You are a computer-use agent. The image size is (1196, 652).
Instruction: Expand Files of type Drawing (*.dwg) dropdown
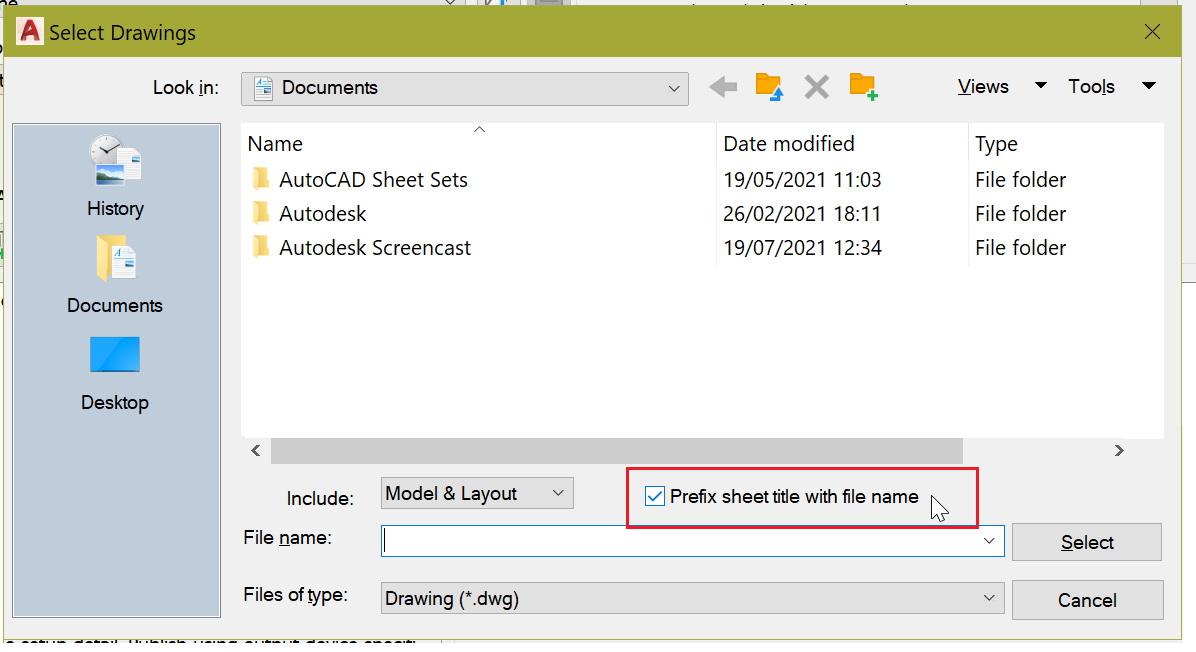click(x=989, y=599)
